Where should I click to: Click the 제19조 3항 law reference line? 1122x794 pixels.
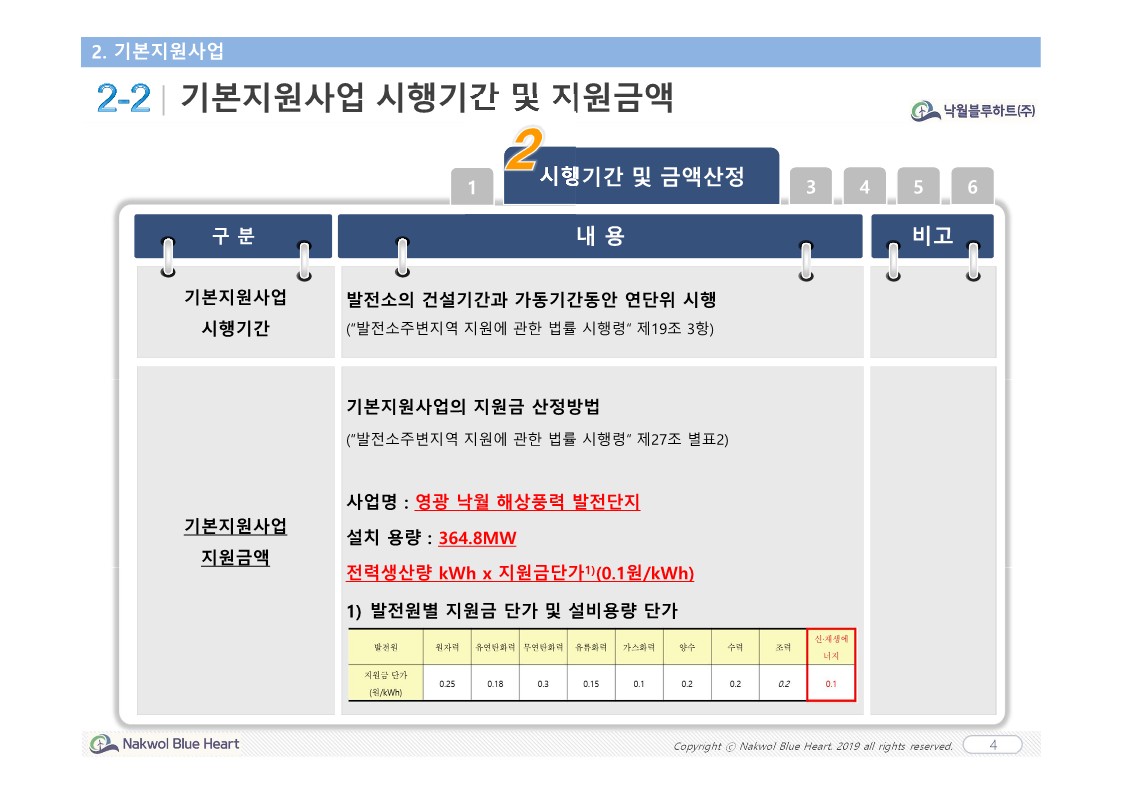[530, 328]
